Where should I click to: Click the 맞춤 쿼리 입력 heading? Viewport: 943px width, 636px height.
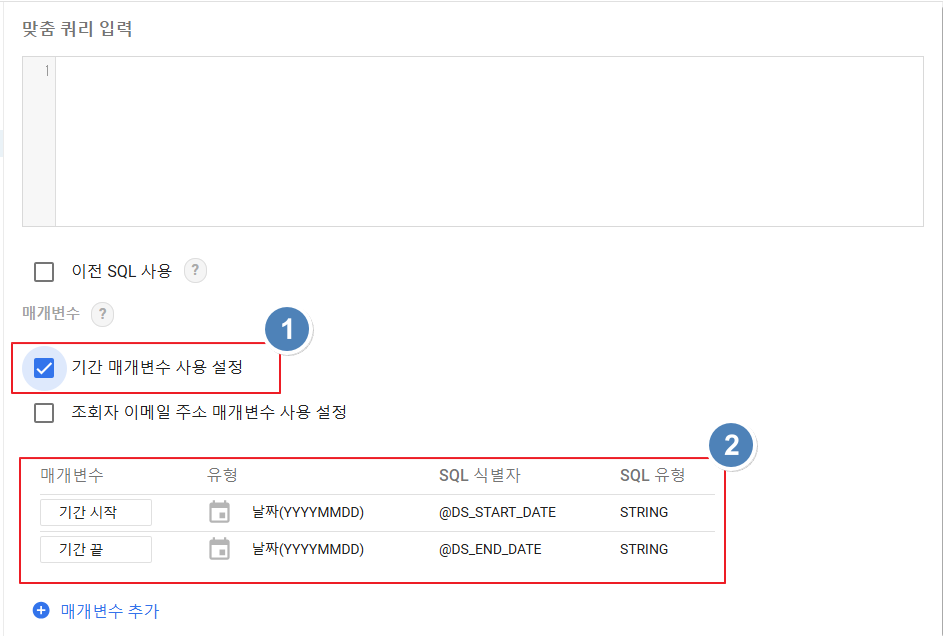(77, 29)
